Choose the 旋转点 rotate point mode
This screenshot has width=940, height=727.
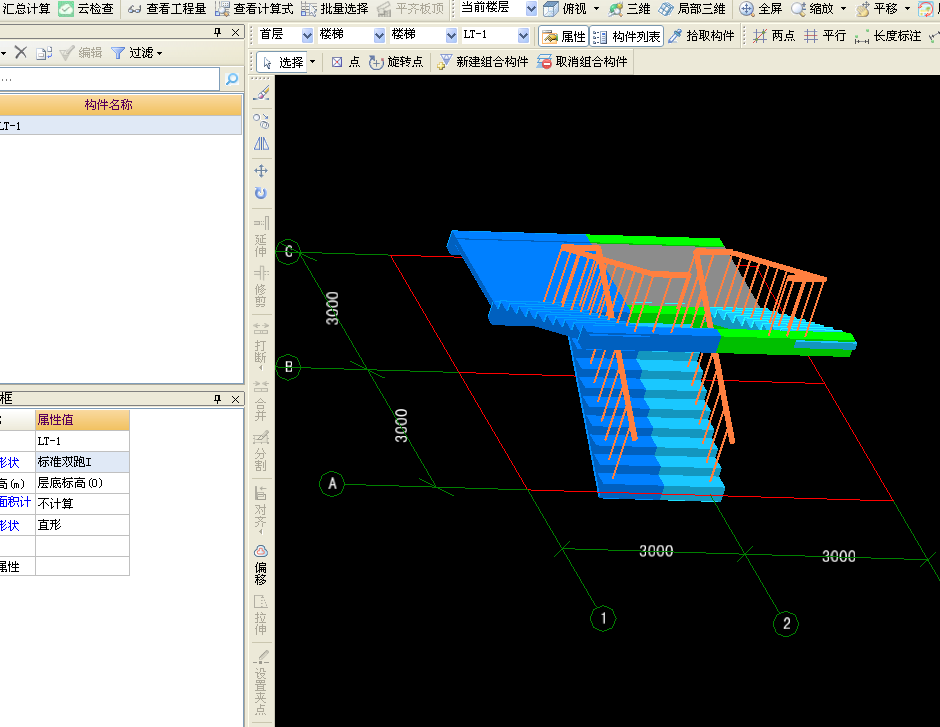(x=396, y=62)
